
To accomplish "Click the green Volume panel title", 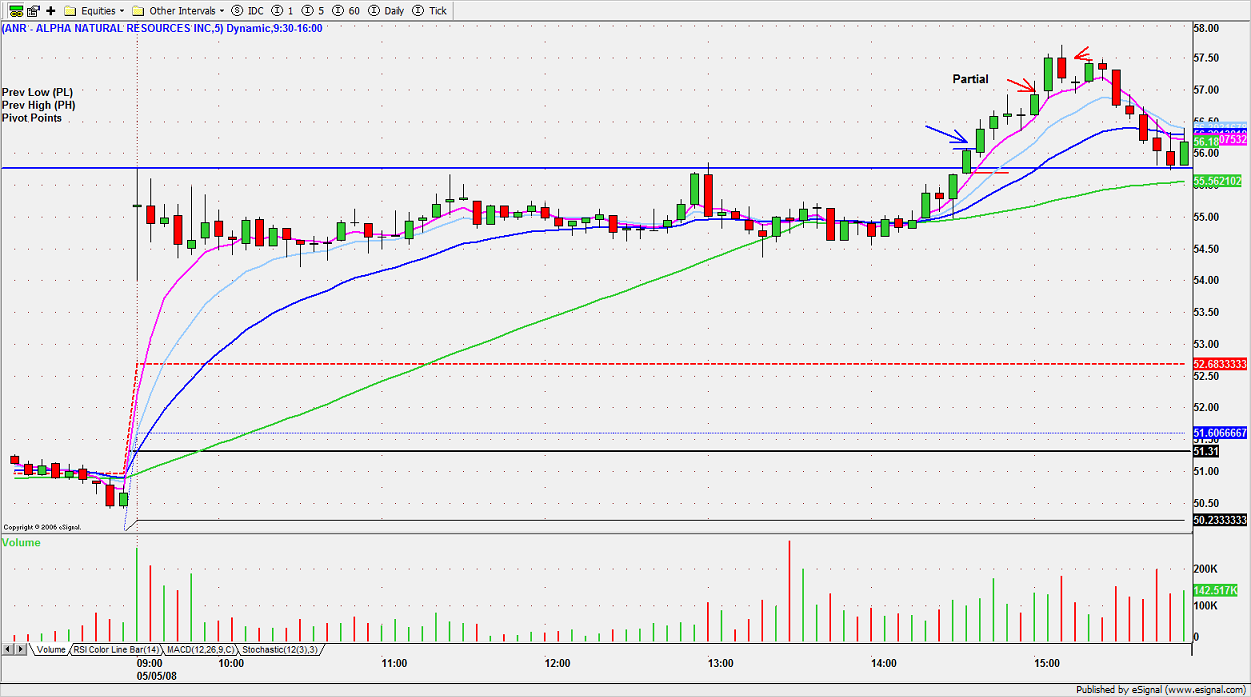I will 22,542.
